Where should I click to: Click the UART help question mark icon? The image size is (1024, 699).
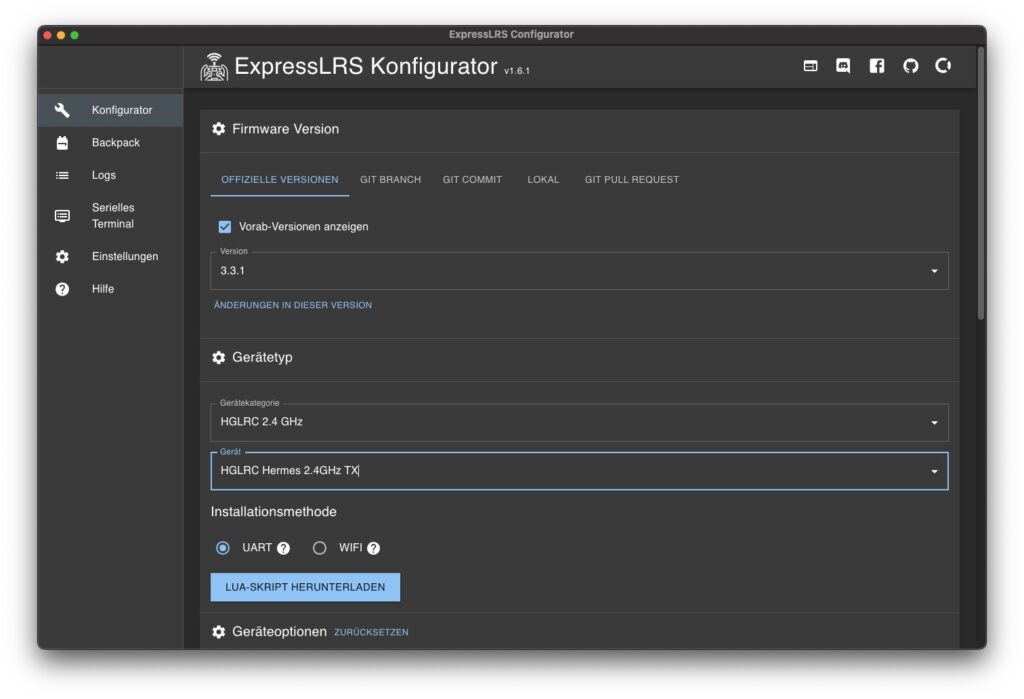(x=284, y=548)
